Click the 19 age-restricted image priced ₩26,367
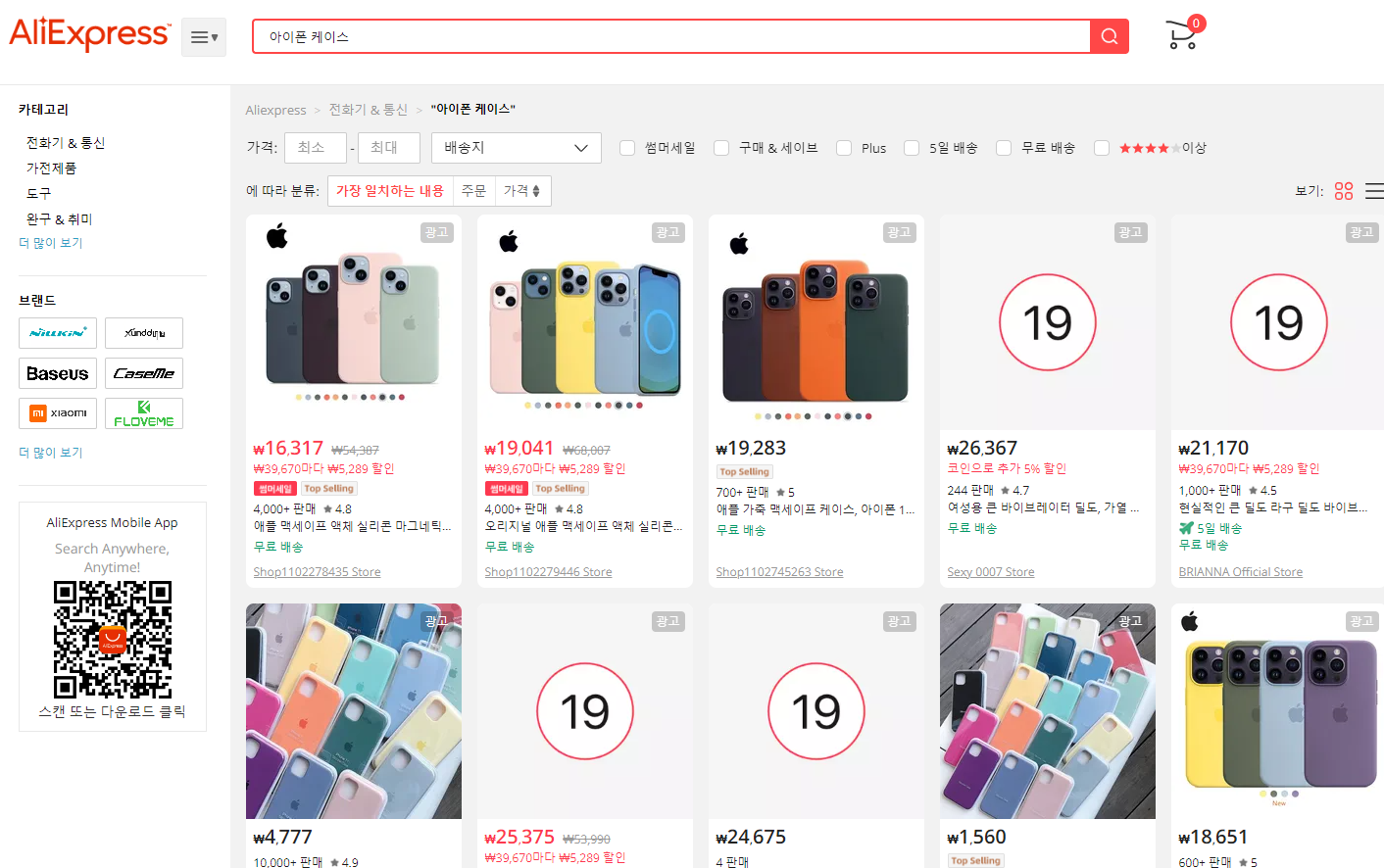The width and height of the screenshot is (1384, 868). pos(1048,322)
